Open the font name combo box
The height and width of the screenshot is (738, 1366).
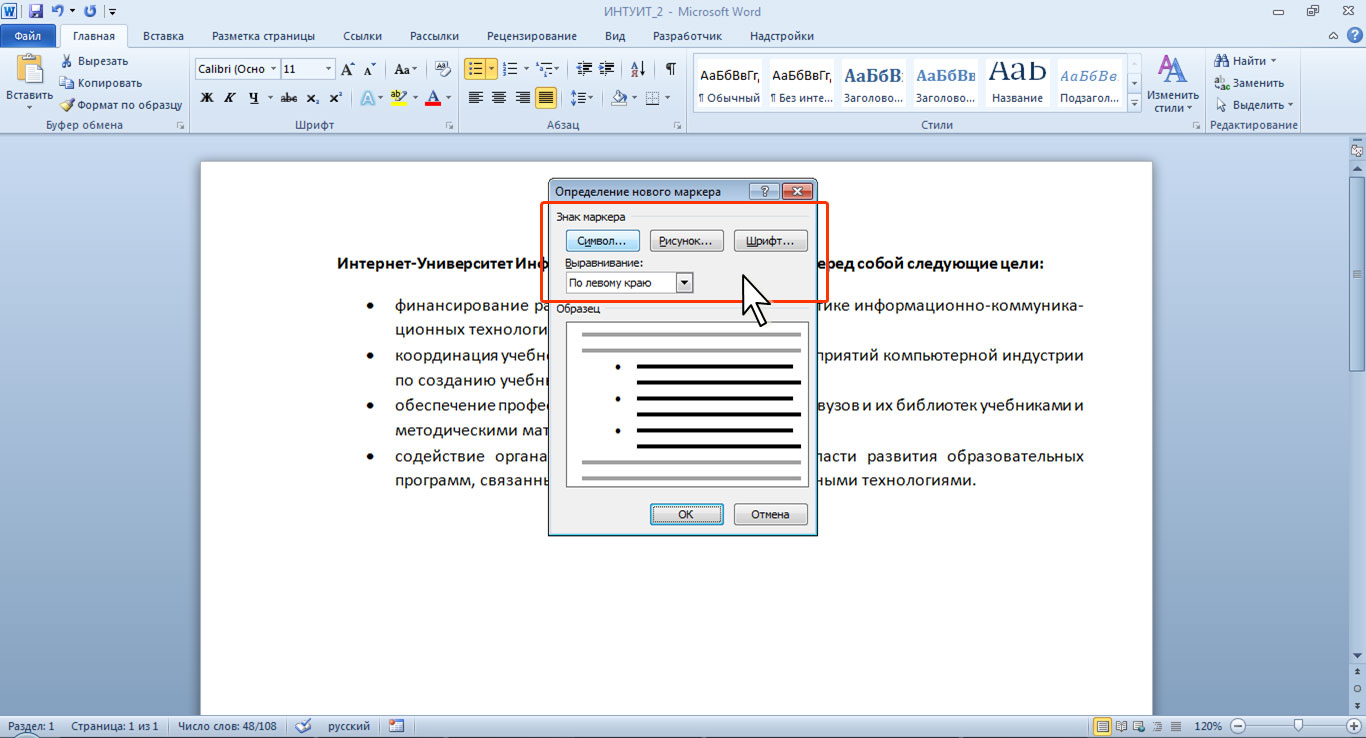coord(237,69)
